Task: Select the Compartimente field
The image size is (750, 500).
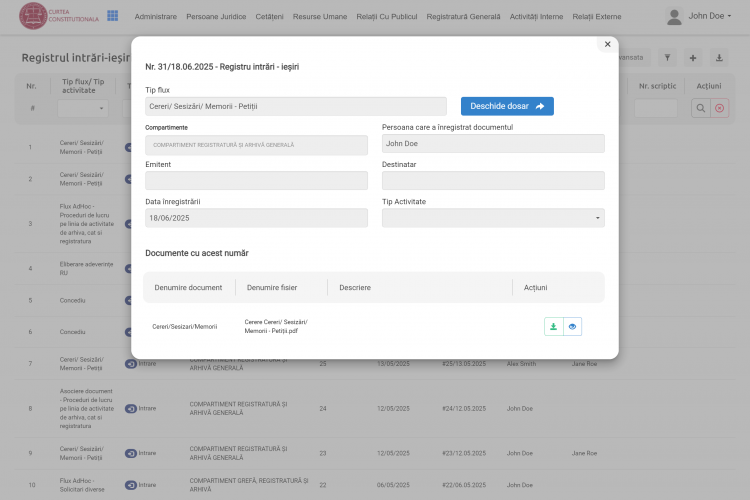Action: pos(256,145)
